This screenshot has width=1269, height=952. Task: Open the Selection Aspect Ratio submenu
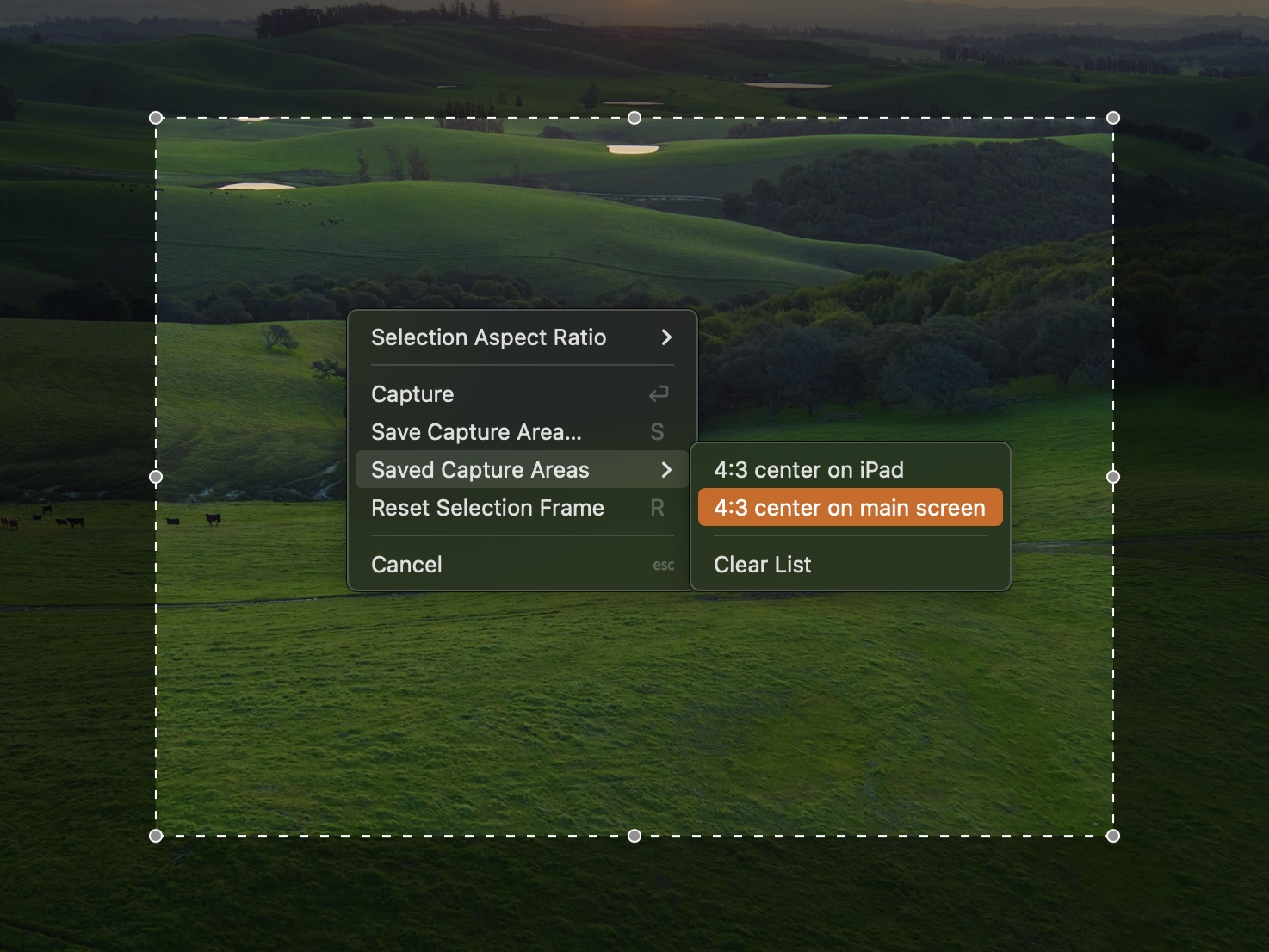pyautogui.click(x=522, y=337)
